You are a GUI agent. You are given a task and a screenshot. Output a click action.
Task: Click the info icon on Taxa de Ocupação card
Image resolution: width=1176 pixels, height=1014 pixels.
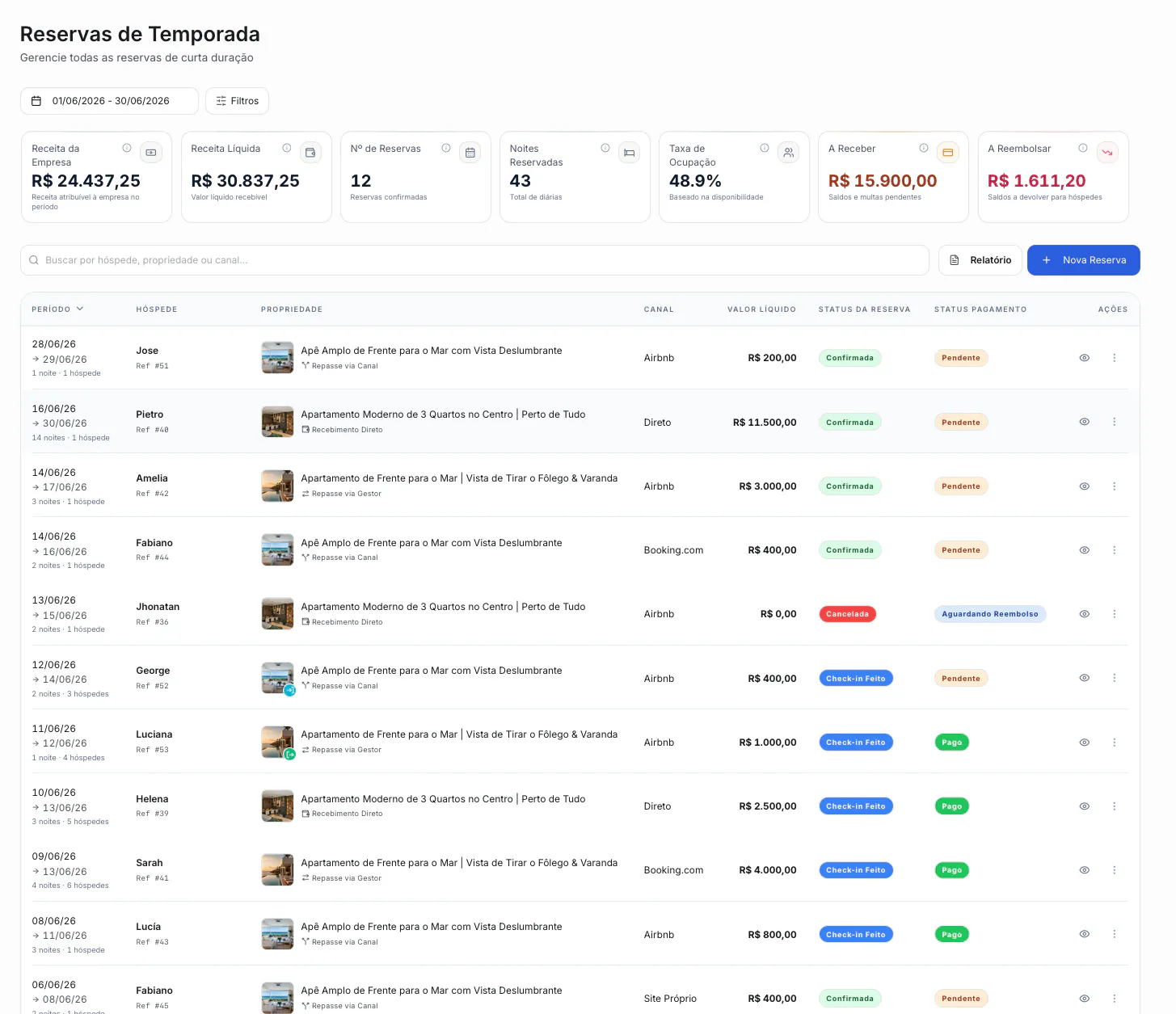click(765, 148)
